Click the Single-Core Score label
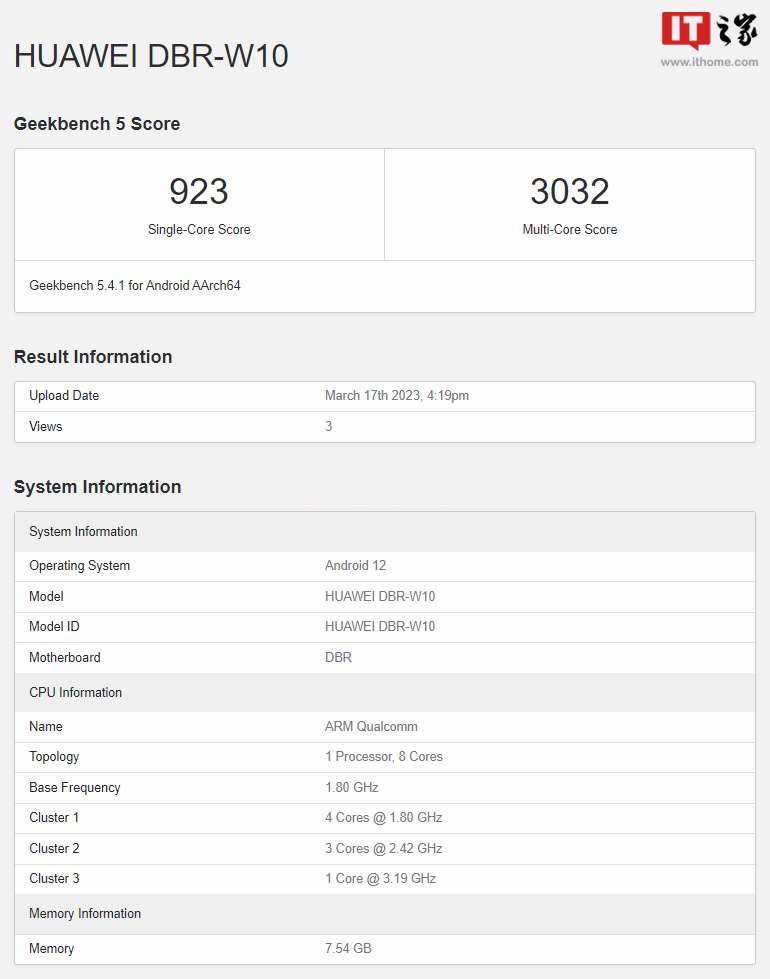 (x=199, y=230)
